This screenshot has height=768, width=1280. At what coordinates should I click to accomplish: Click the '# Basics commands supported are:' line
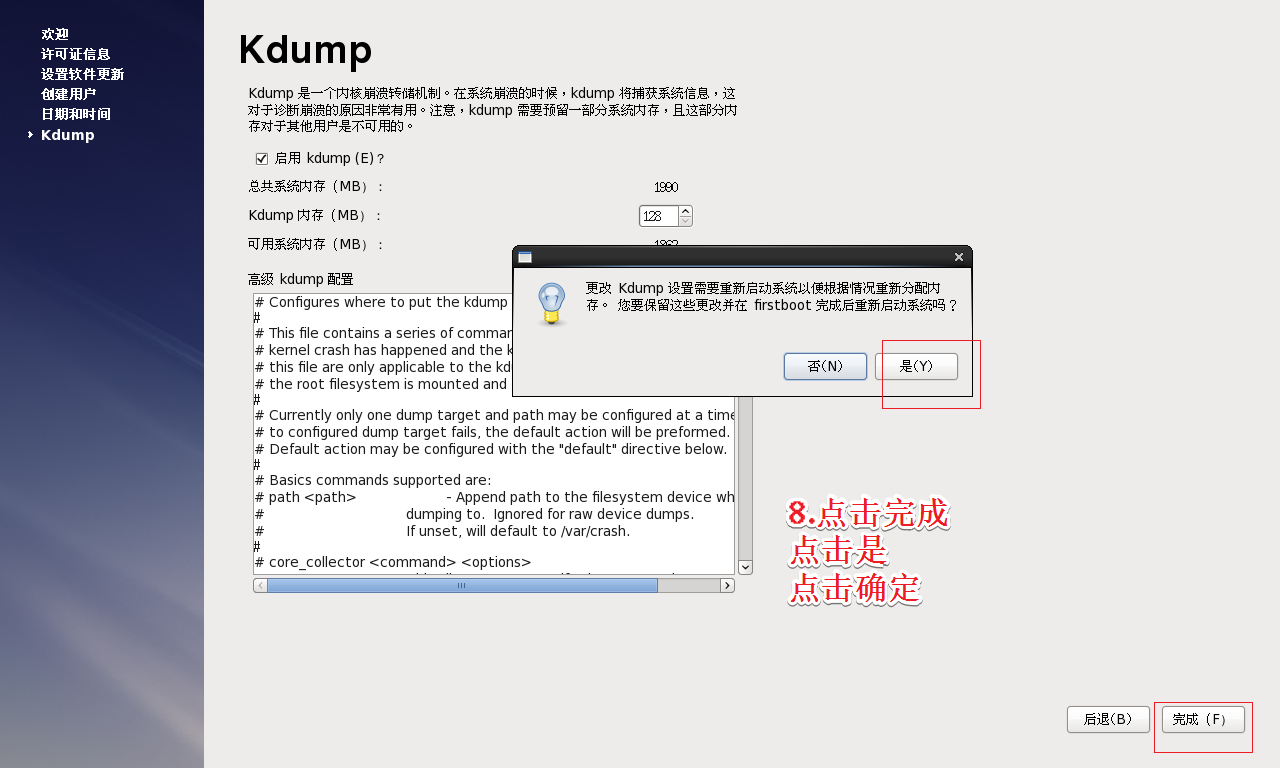click(x=373, y=480)
